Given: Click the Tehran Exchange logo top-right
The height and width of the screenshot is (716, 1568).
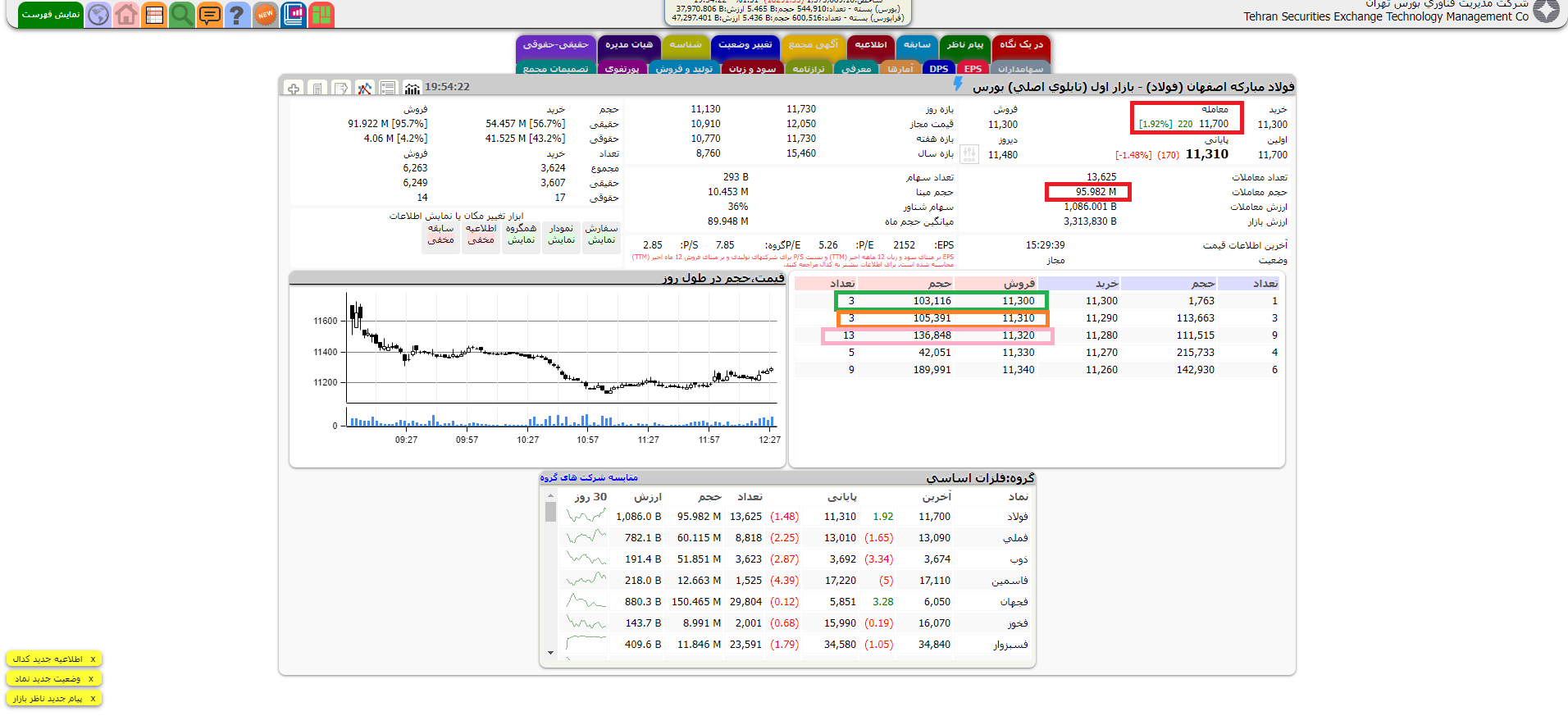Looking at the screenshot, I should pos(1547,11).
